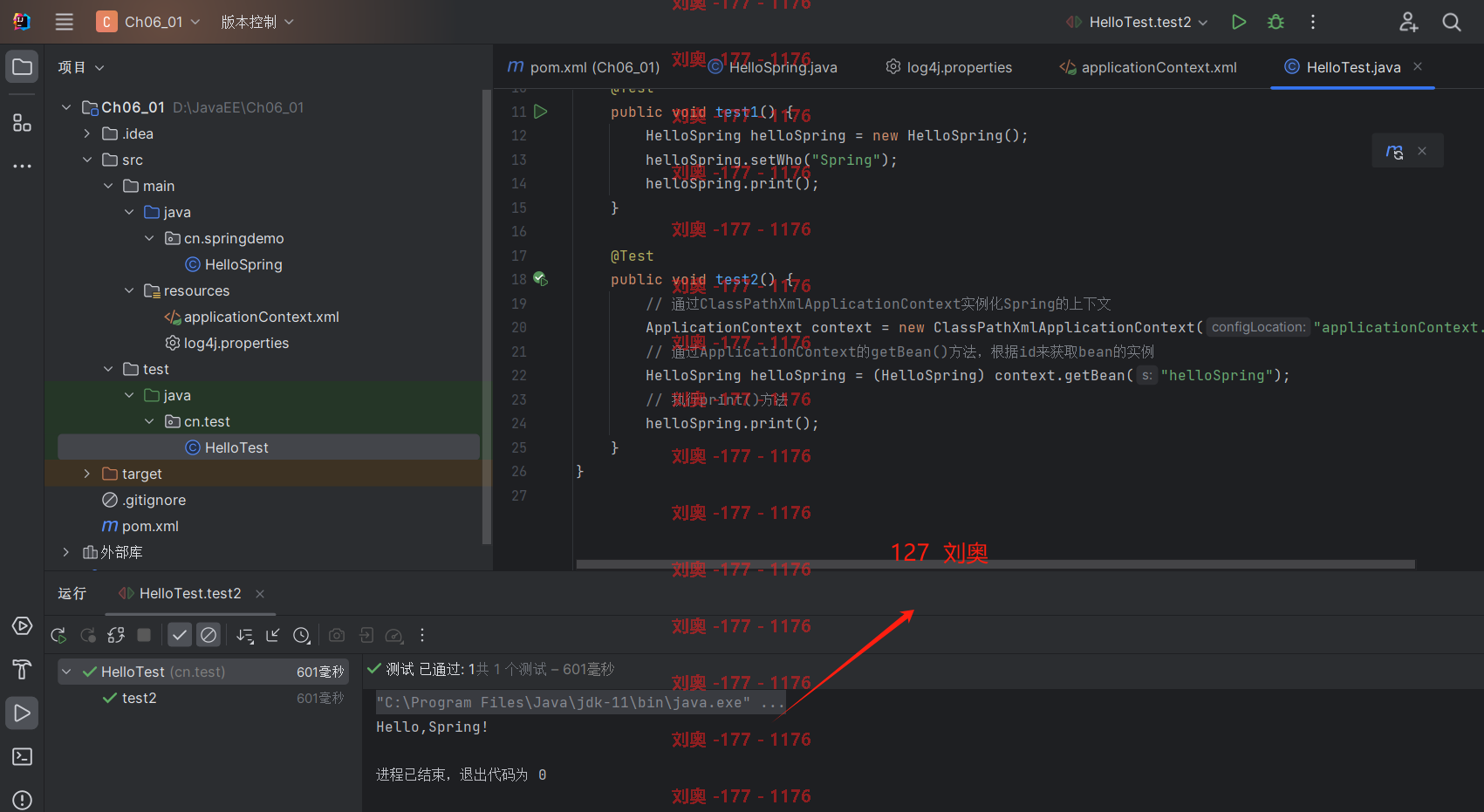Viewport: 1484px width, 812px height.
Task: Open the main hamburger menu
Action: point(65,22)
